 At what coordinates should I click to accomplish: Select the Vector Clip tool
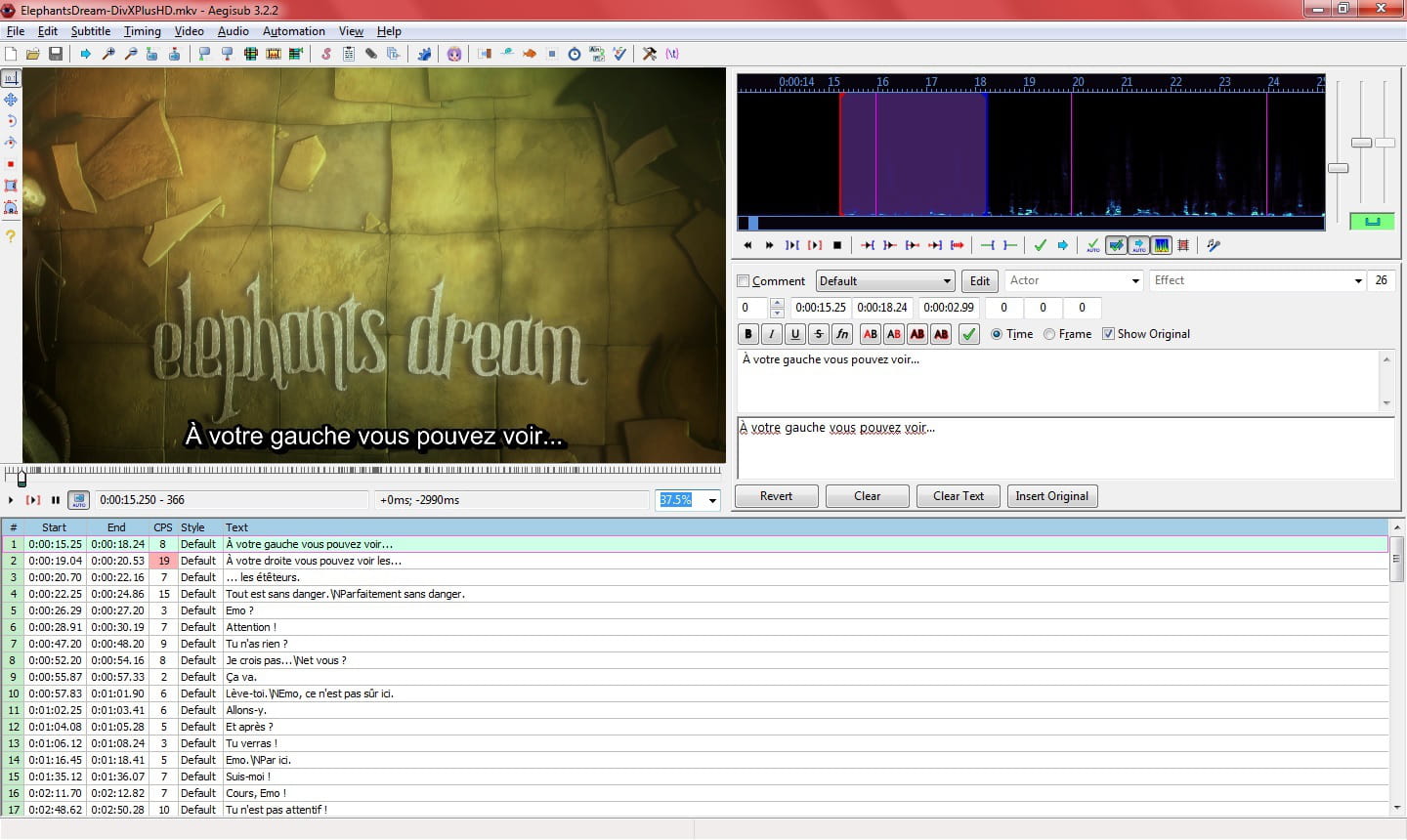click(x=11, y=207)
